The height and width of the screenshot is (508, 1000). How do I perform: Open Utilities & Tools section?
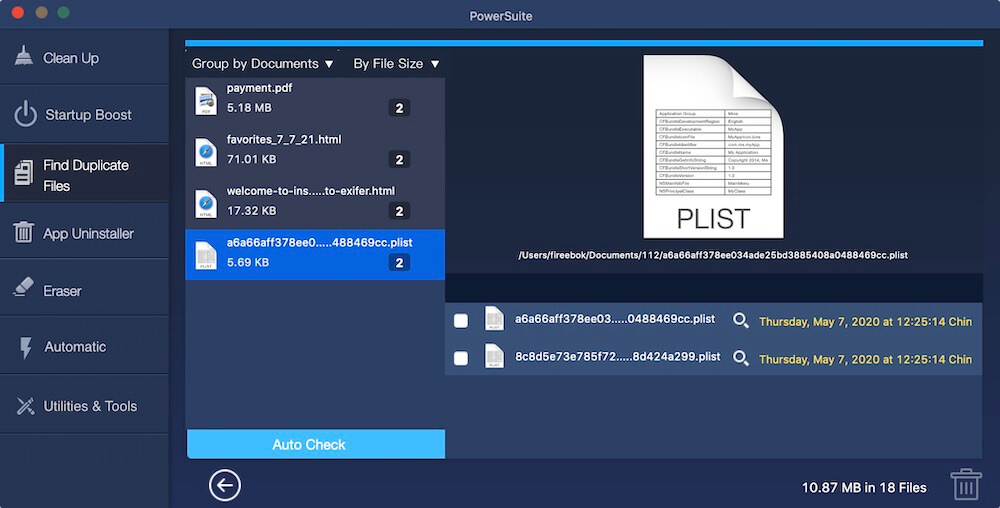point(84,405)
